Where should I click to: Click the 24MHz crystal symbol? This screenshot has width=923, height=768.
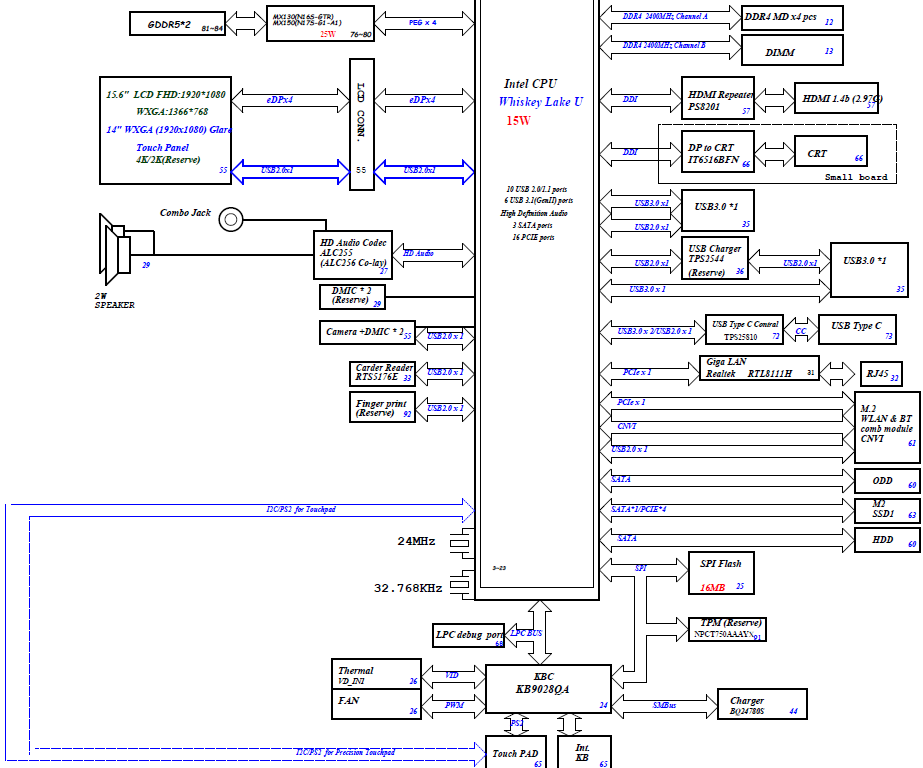pos(462,542)
